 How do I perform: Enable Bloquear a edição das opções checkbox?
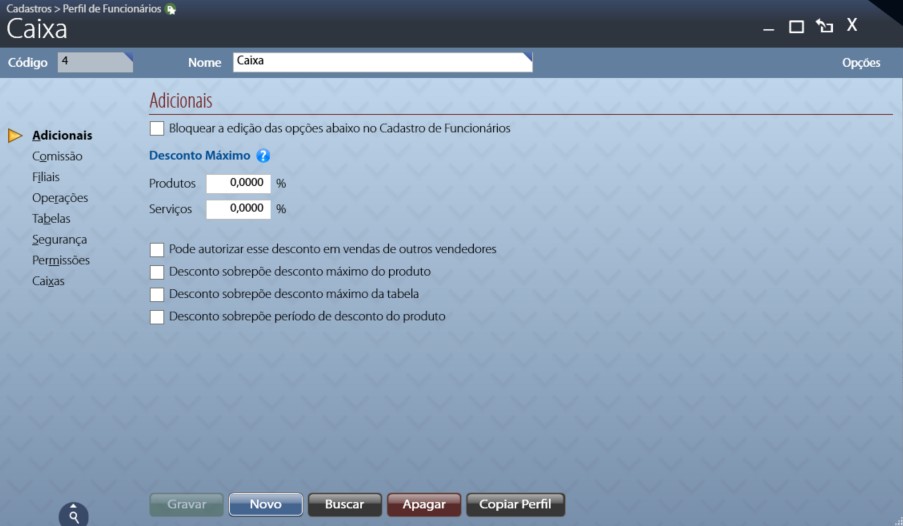click(157, 128)
